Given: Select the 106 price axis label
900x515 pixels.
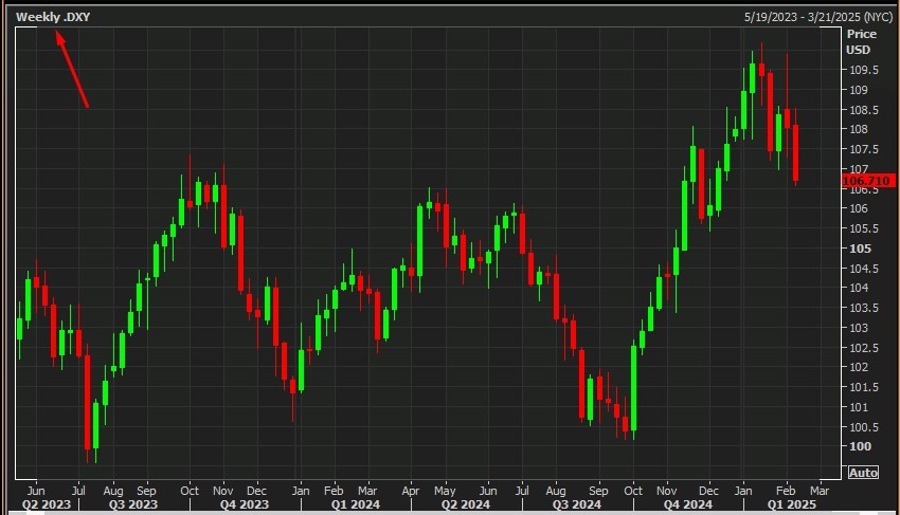Looking at the screenshot, I should 858,208.
